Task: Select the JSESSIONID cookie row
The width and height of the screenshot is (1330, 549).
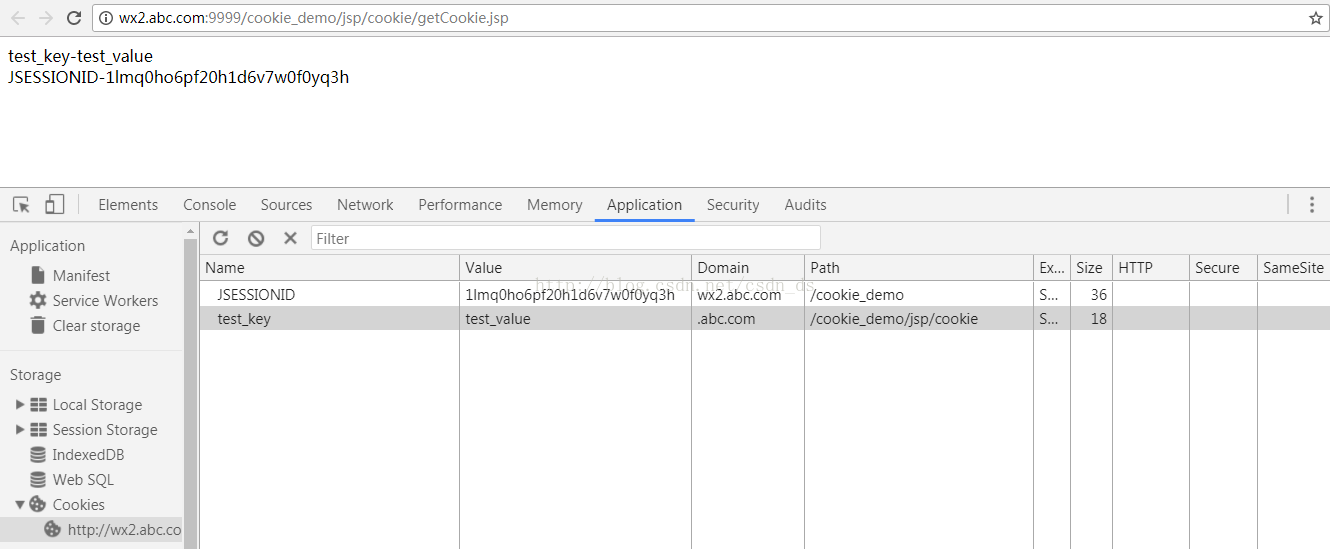Action: coord(765,294)
